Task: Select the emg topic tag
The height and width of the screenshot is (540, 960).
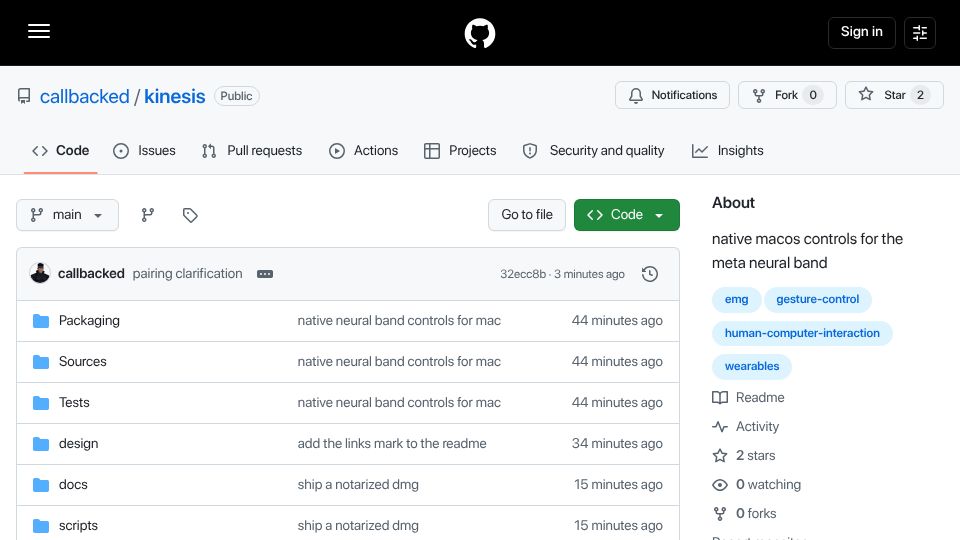Action: click(x=737, y=299)
